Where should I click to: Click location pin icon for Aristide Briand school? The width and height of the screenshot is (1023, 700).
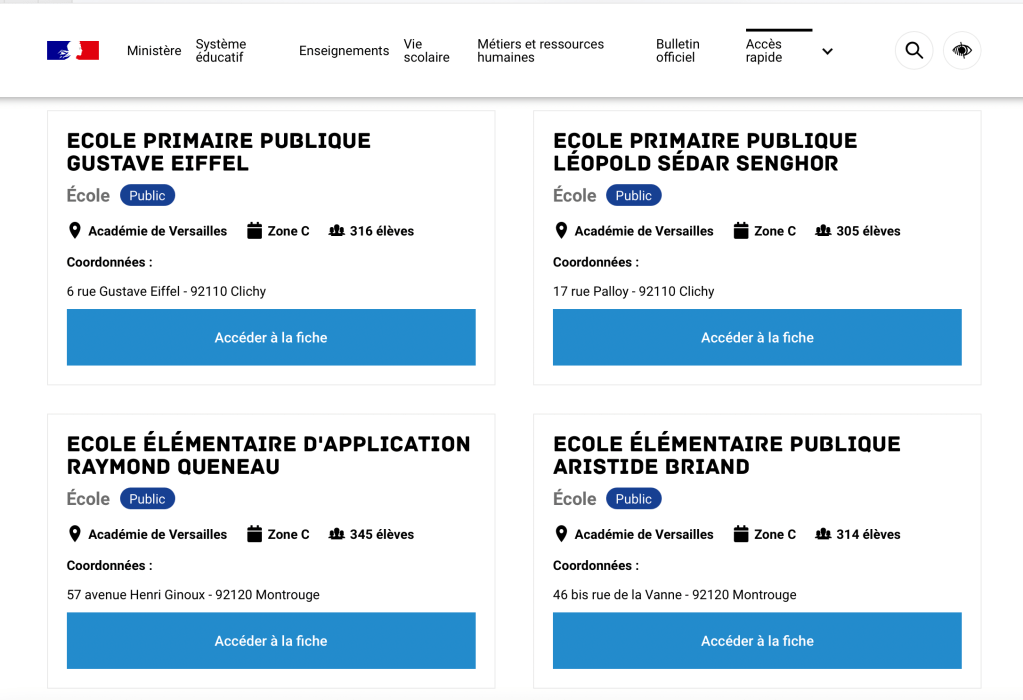pyautogui.click(x=561, y=534)
